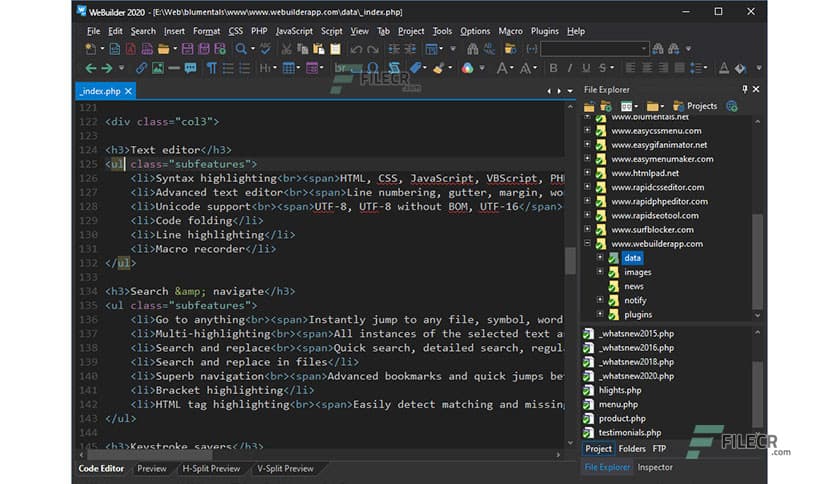Click the fill background color bucket icon
836x484 pixels.
click(x=740, y=68)
